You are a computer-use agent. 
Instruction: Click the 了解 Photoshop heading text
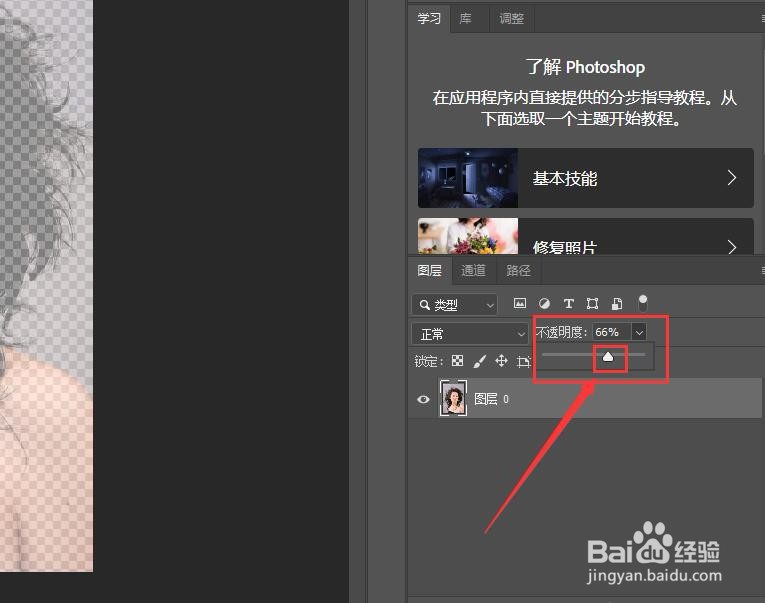585,67
